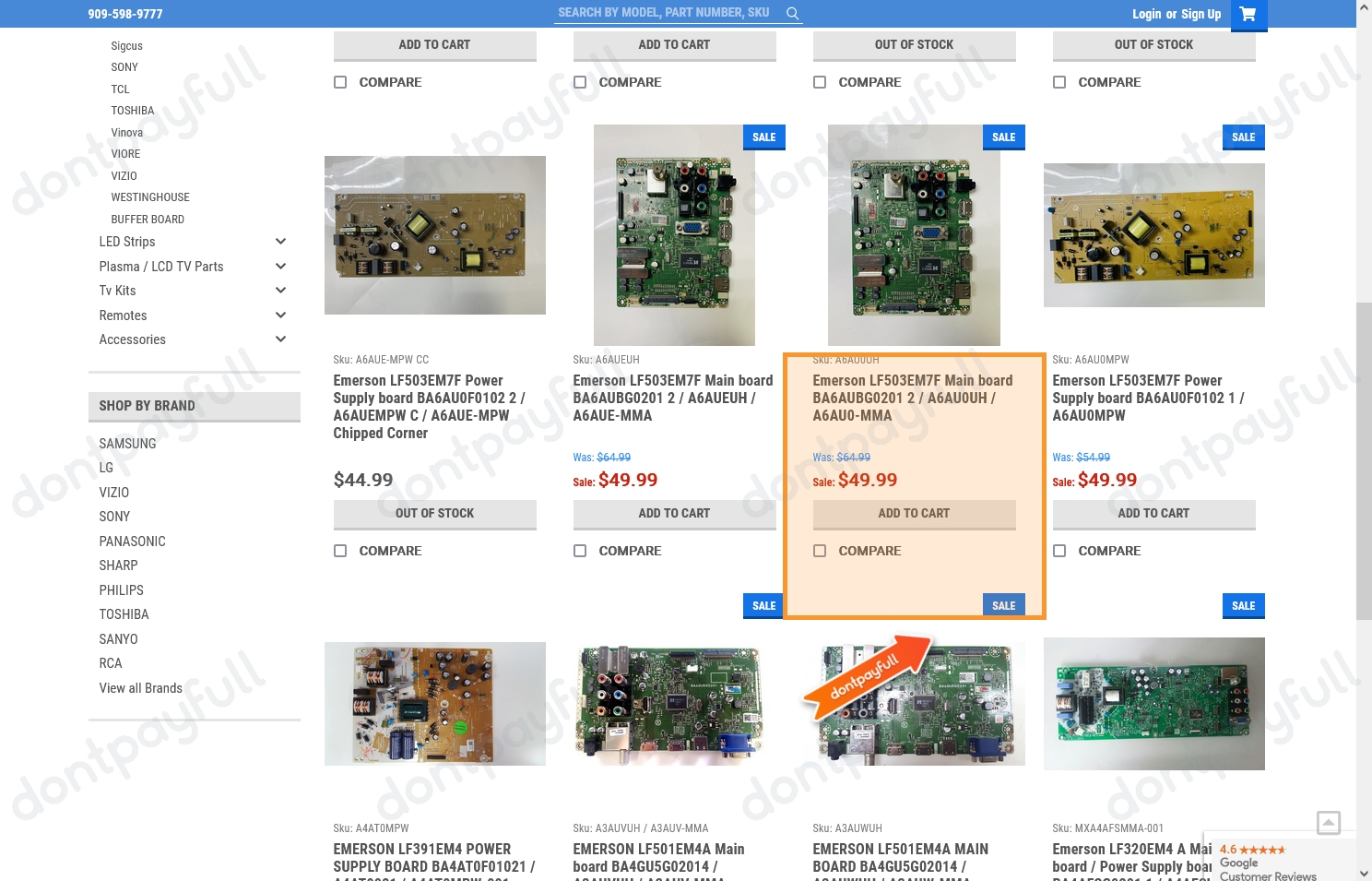Expand the Plasma / LCD TV Parts chevron
The height and width of the screenshot is (881, 1372).
(280, 267)
